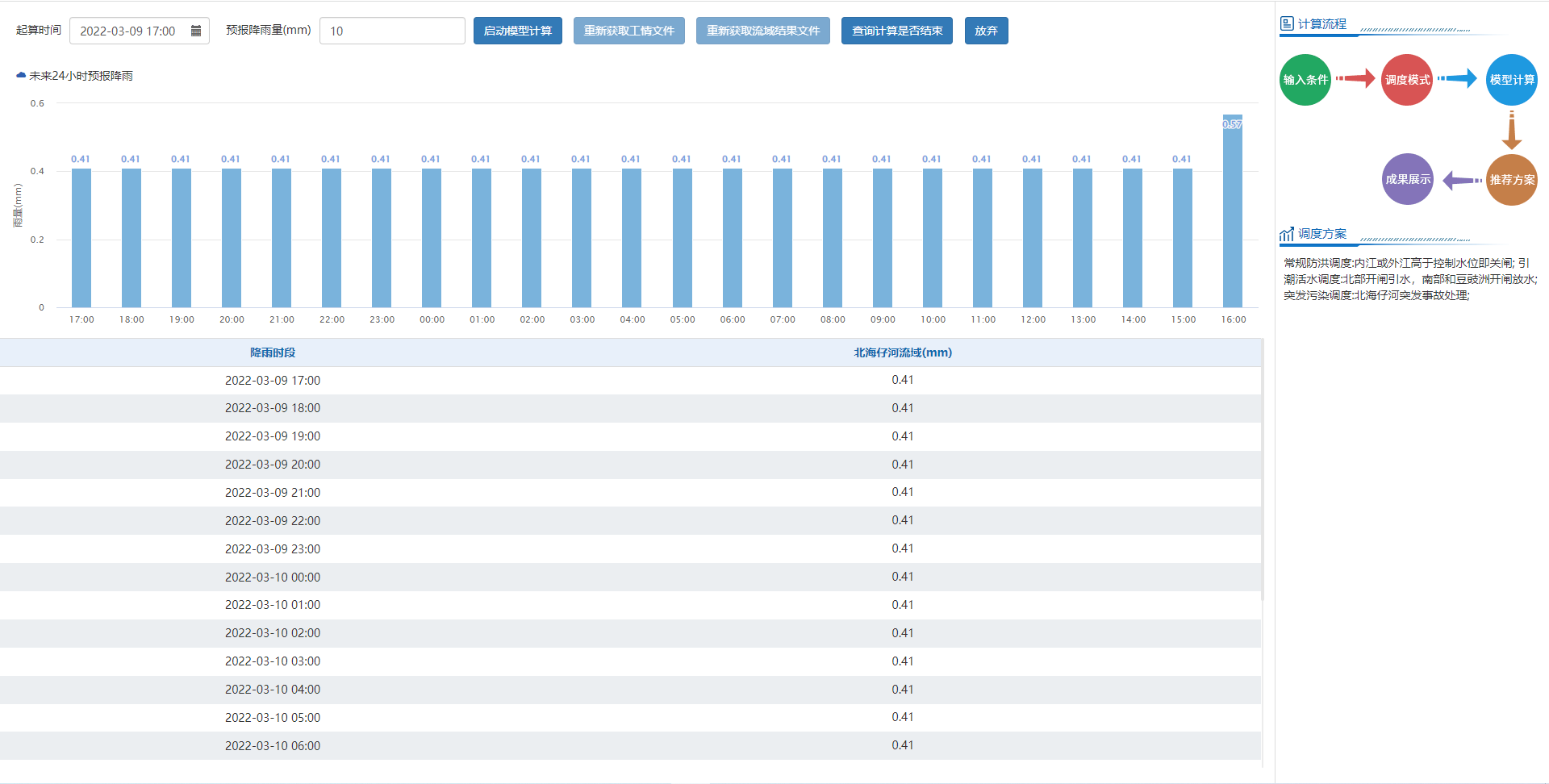Click the 调度方案 chart header icon
This screenshot has height=784, width=1549.
tap(1287, 234)
